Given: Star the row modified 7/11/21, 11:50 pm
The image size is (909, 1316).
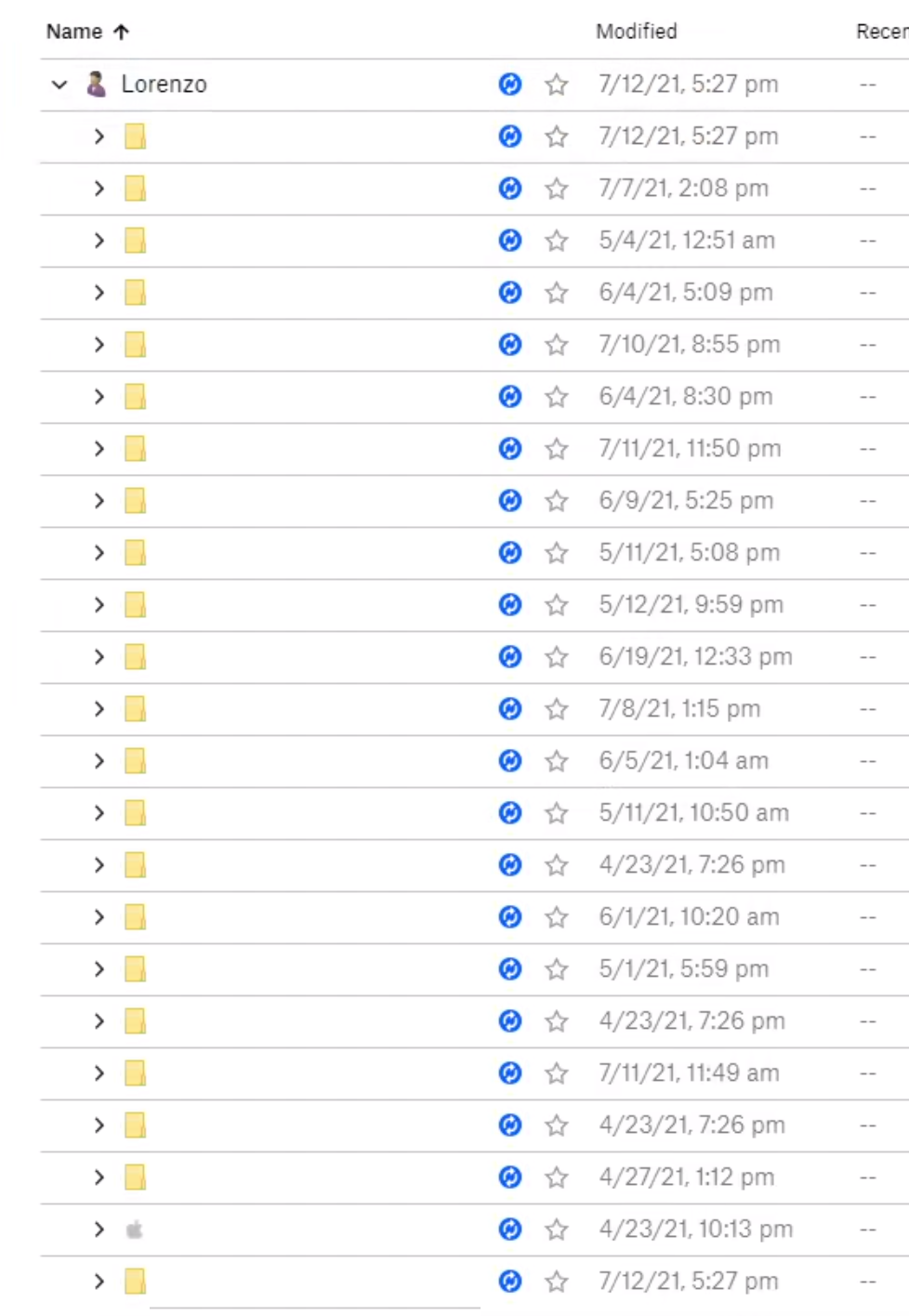Looking at the screenshot, I should pyautogui.click(x=556, y=448).
